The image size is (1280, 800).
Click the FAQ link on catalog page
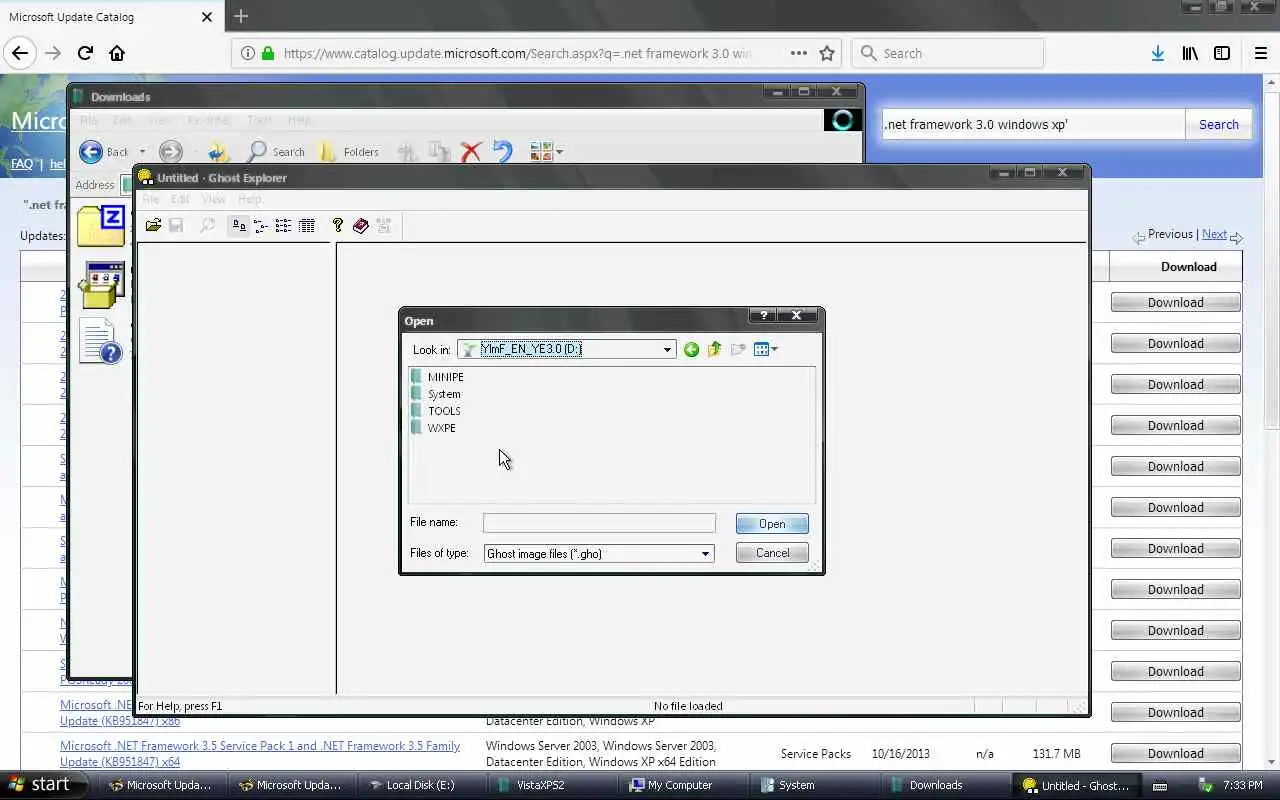pyautogui.click(x=22, y=164)
